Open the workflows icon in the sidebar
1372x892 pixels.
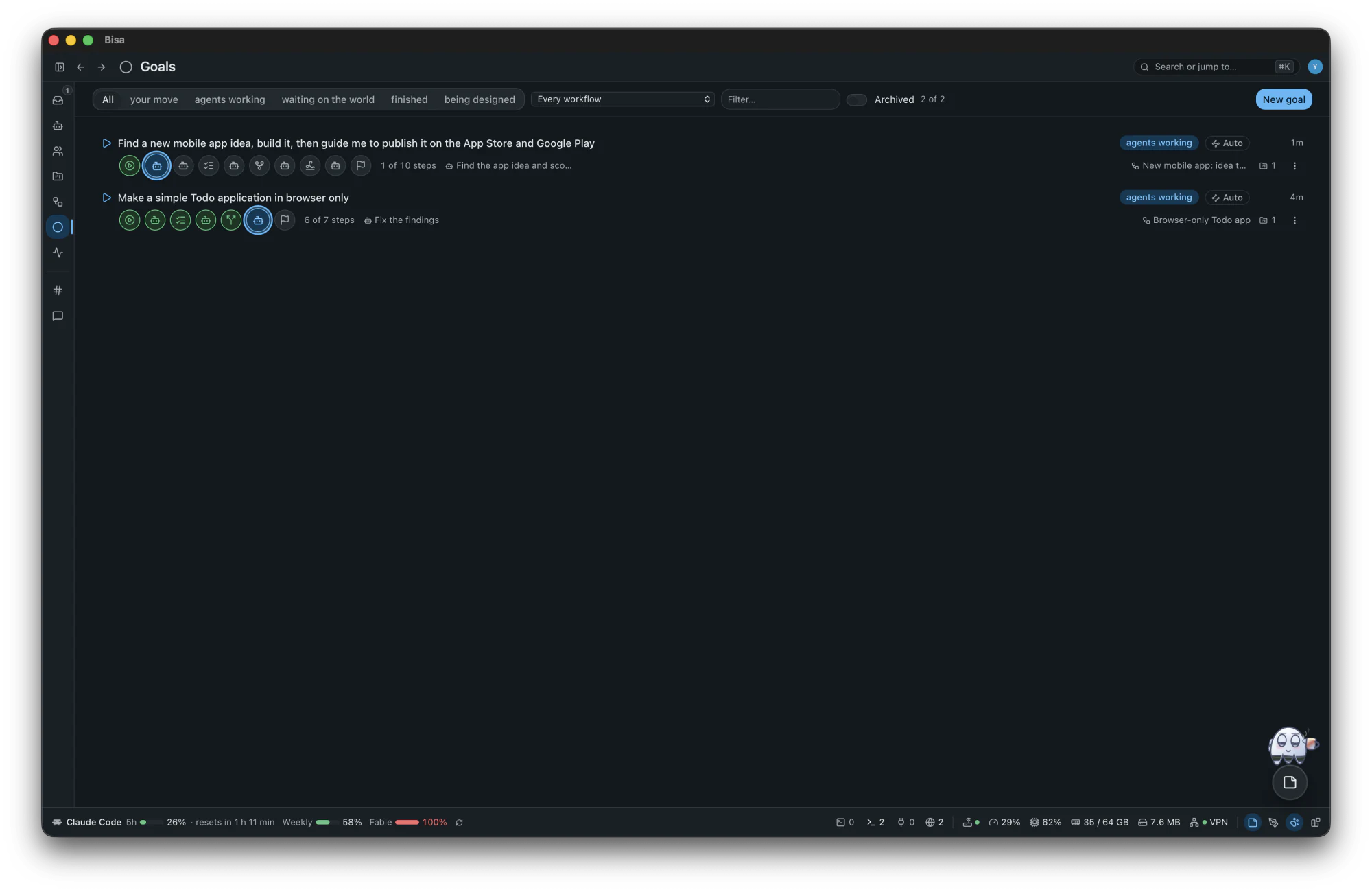[x=58, y=202]
